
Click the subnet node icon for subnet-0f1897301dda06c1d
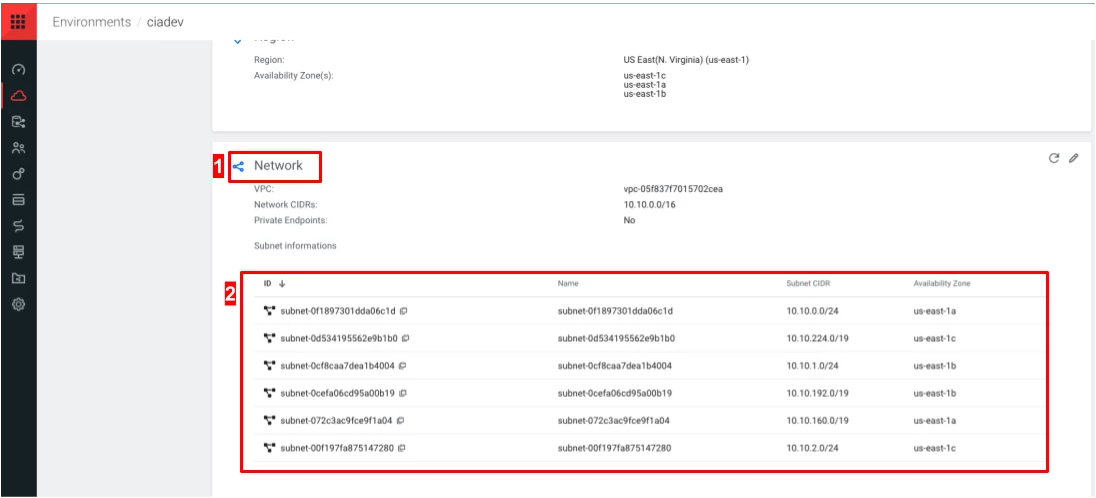(270, 311)
